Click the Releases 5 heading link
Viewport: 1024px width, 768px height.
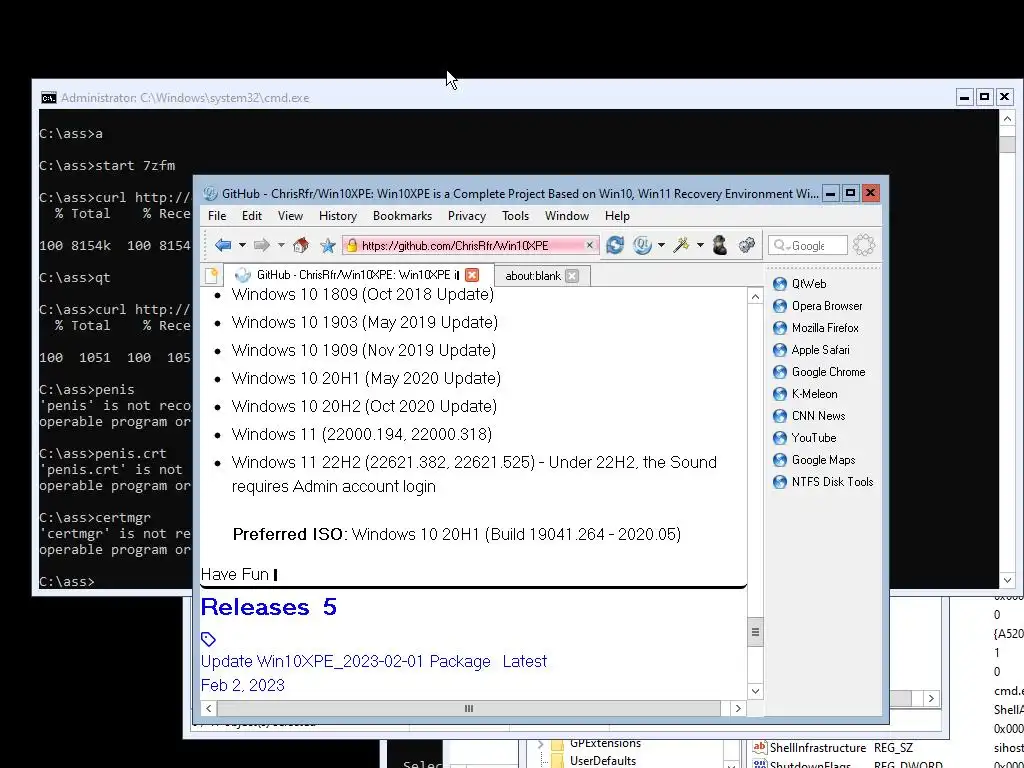pyautogui.click(x=268, y=607)
